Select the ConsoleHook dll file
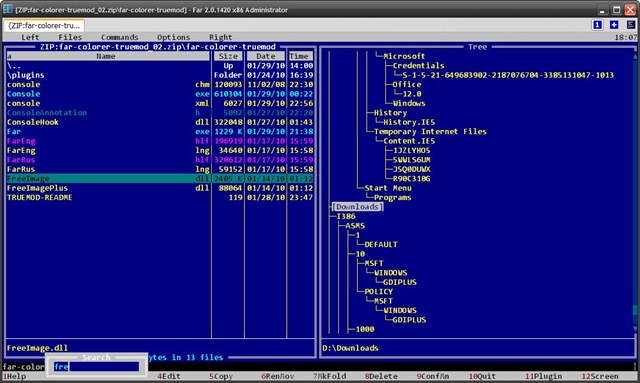Image resolution: width=640 pixels, height=383 pixels. click(160, 122)
